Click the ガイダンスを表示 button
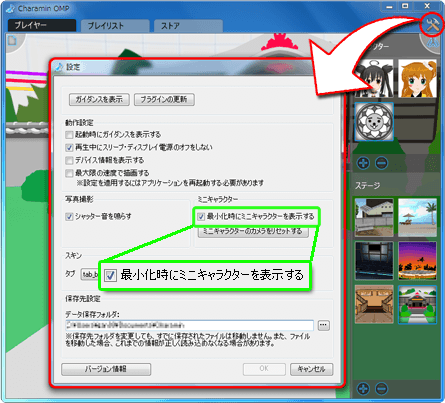The height and width of the screenshot is (403, 445). pos(99,99)
